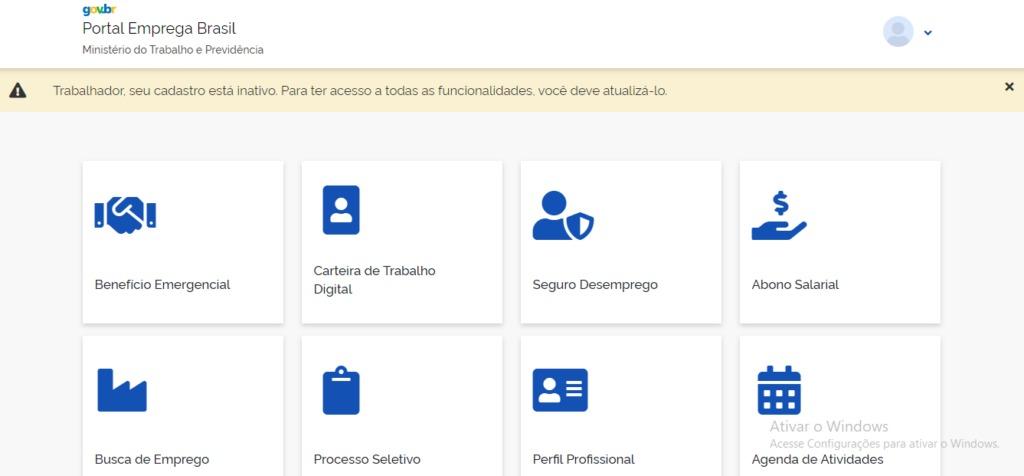Dismiss the inactive registration warning banner
1024x476 pixels.
[1009, 87]
